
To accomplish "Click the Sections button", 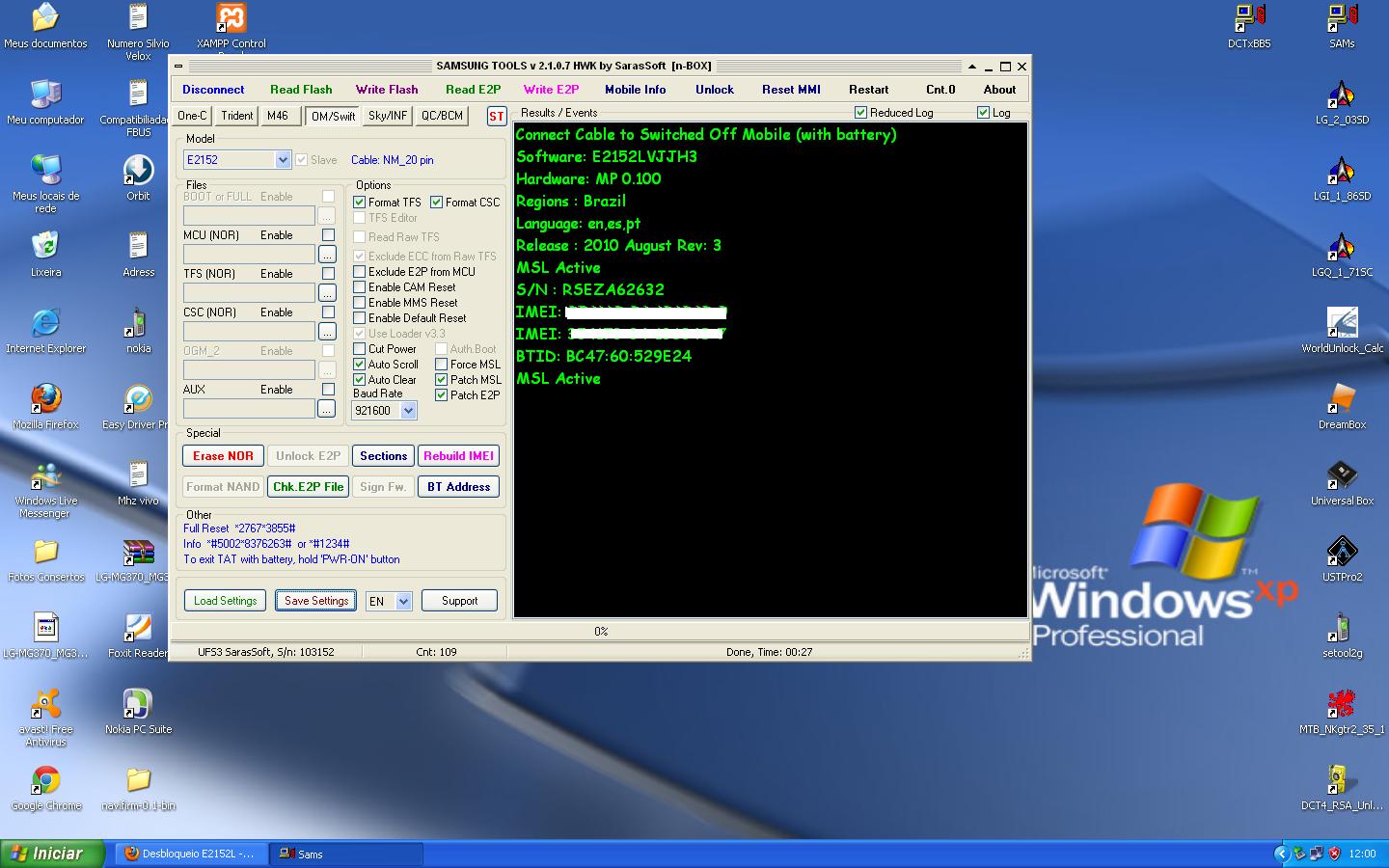I will 384,456.
